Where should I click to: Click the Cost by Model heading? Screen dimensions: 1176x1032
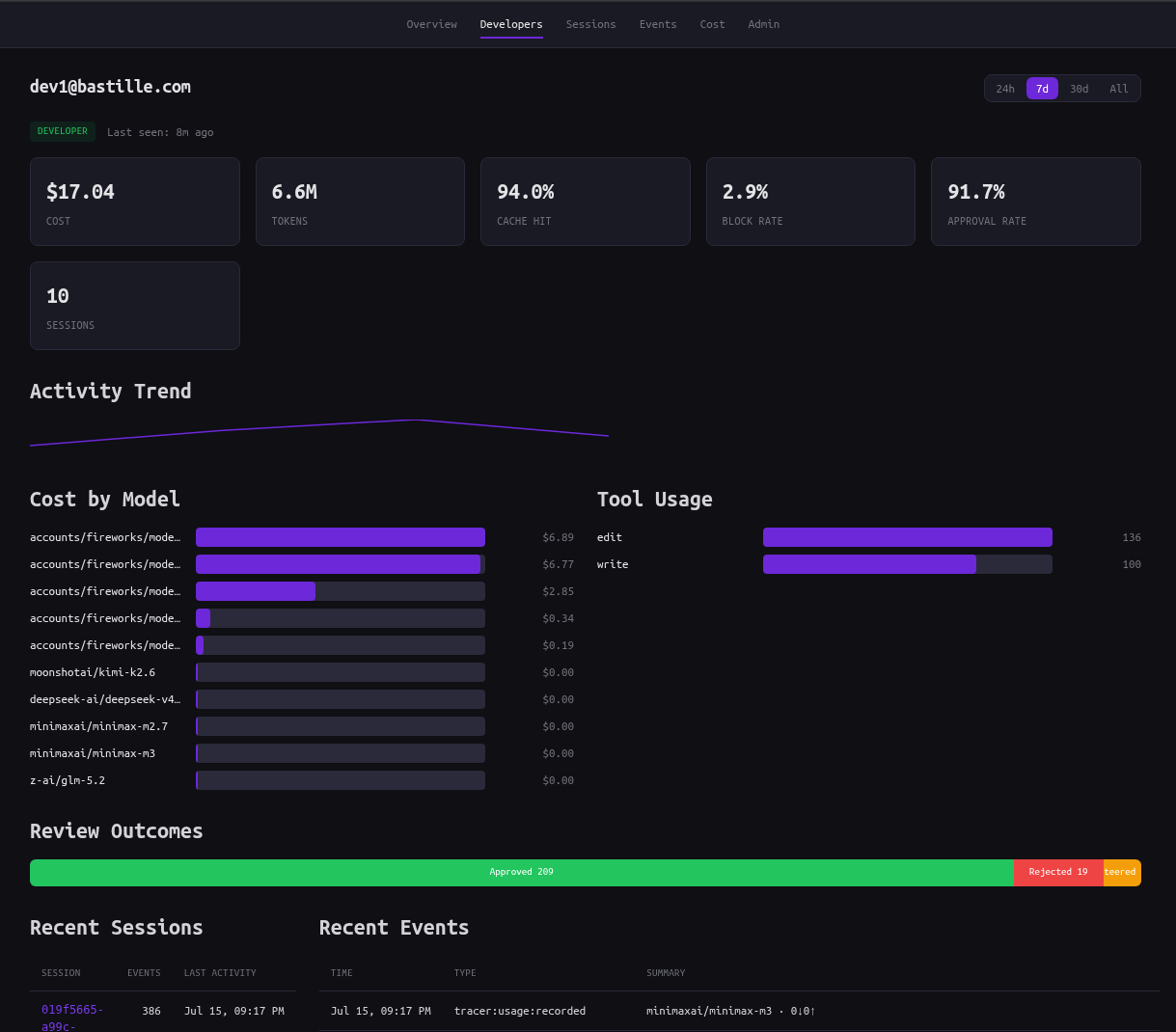click(x=105, y=500)
